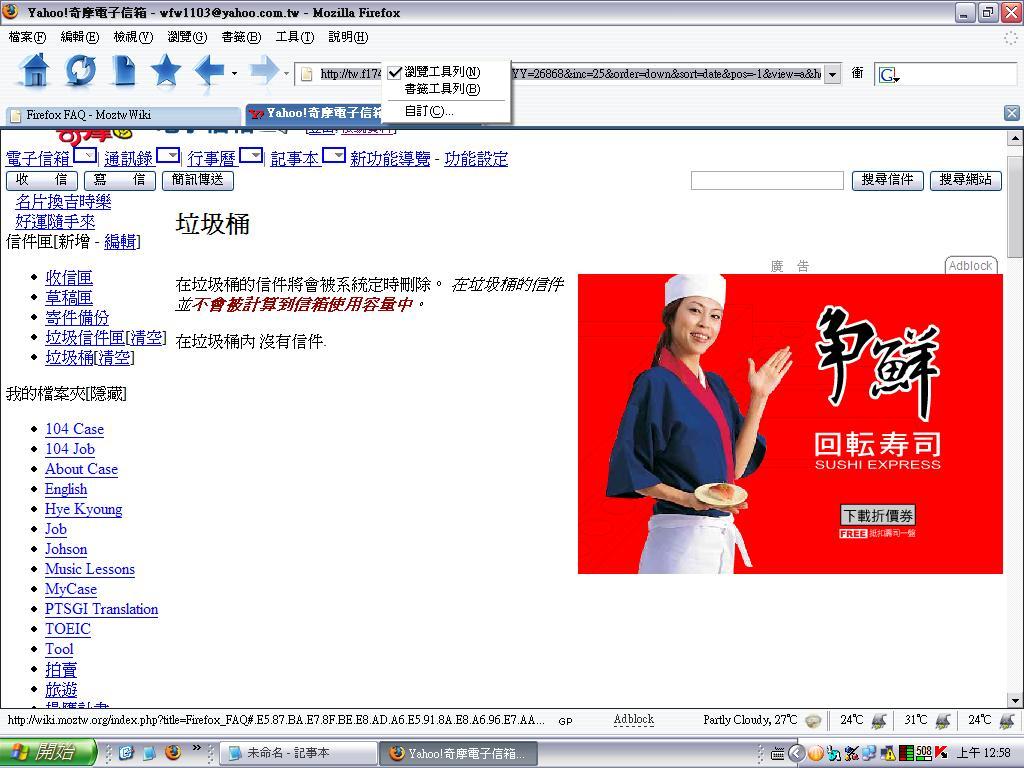Reload the page with the refresh icon

click(80, 71)
